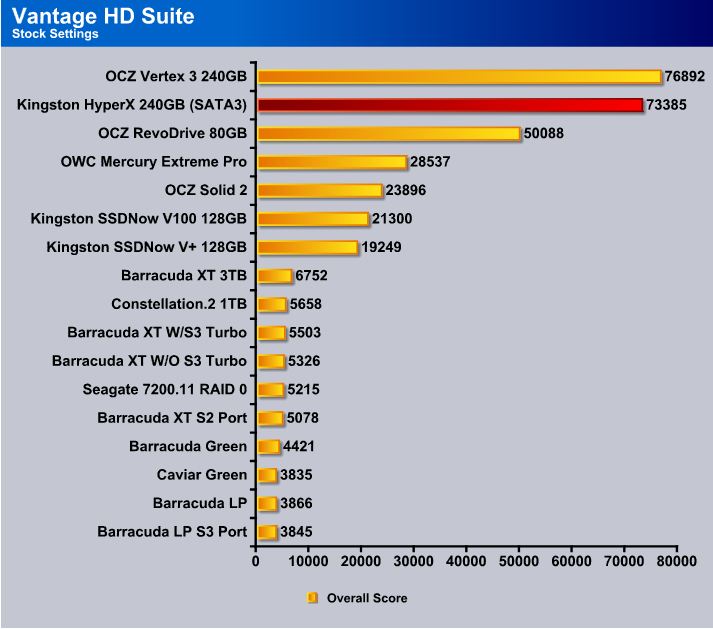Viewport: 713px width, 629px height.
Task: Click the 'OCZ Vertex 3 240GB' label
Action: click(x=176, y=76)
